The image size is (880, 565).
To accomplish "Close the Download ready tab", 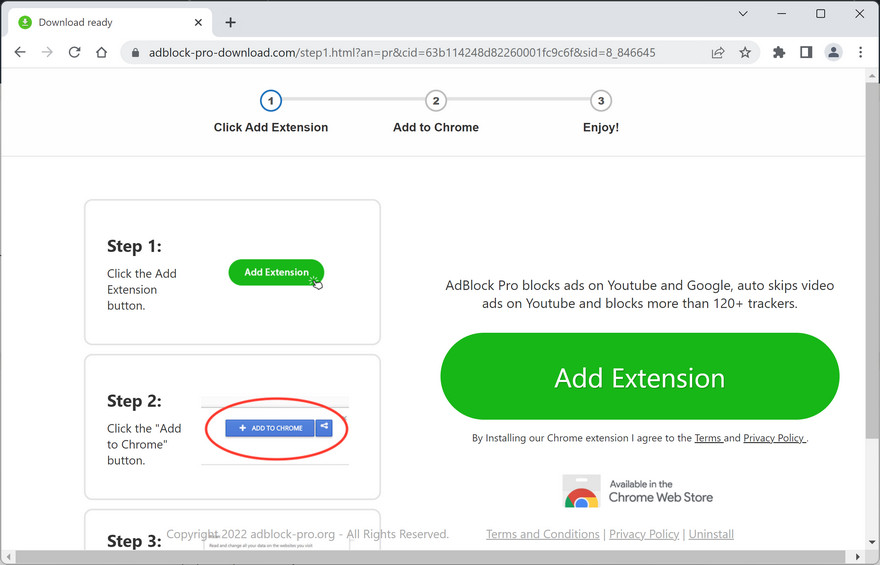I will (199, 22).
